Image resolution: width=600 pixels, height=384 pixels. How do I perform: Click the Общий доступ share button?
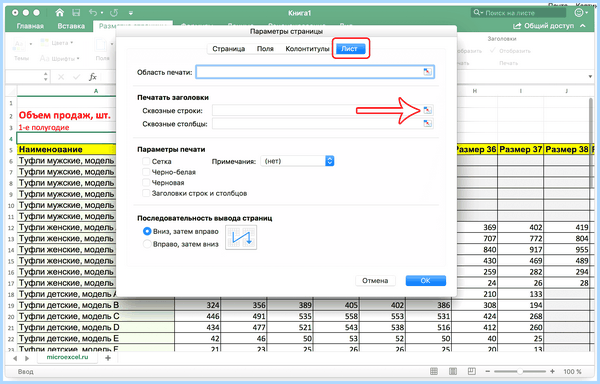[543, 26]
